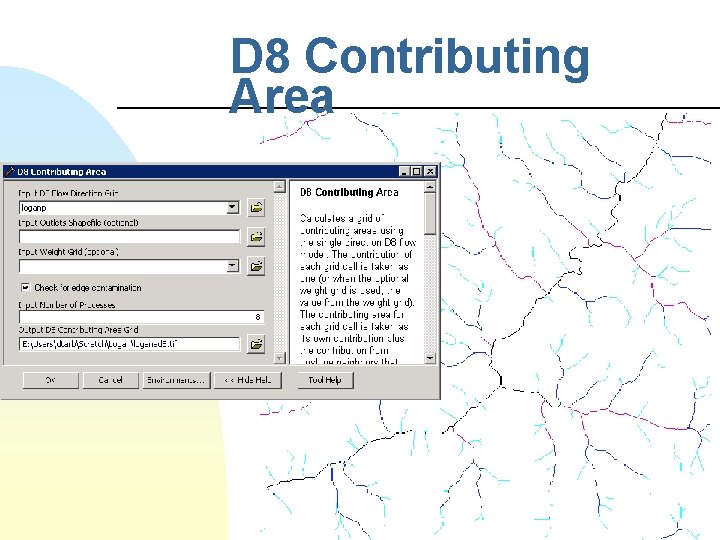The image size is (720, 540).
Task: Click the Output D8 Contributing Area Grid label
Action: (79, 330)
